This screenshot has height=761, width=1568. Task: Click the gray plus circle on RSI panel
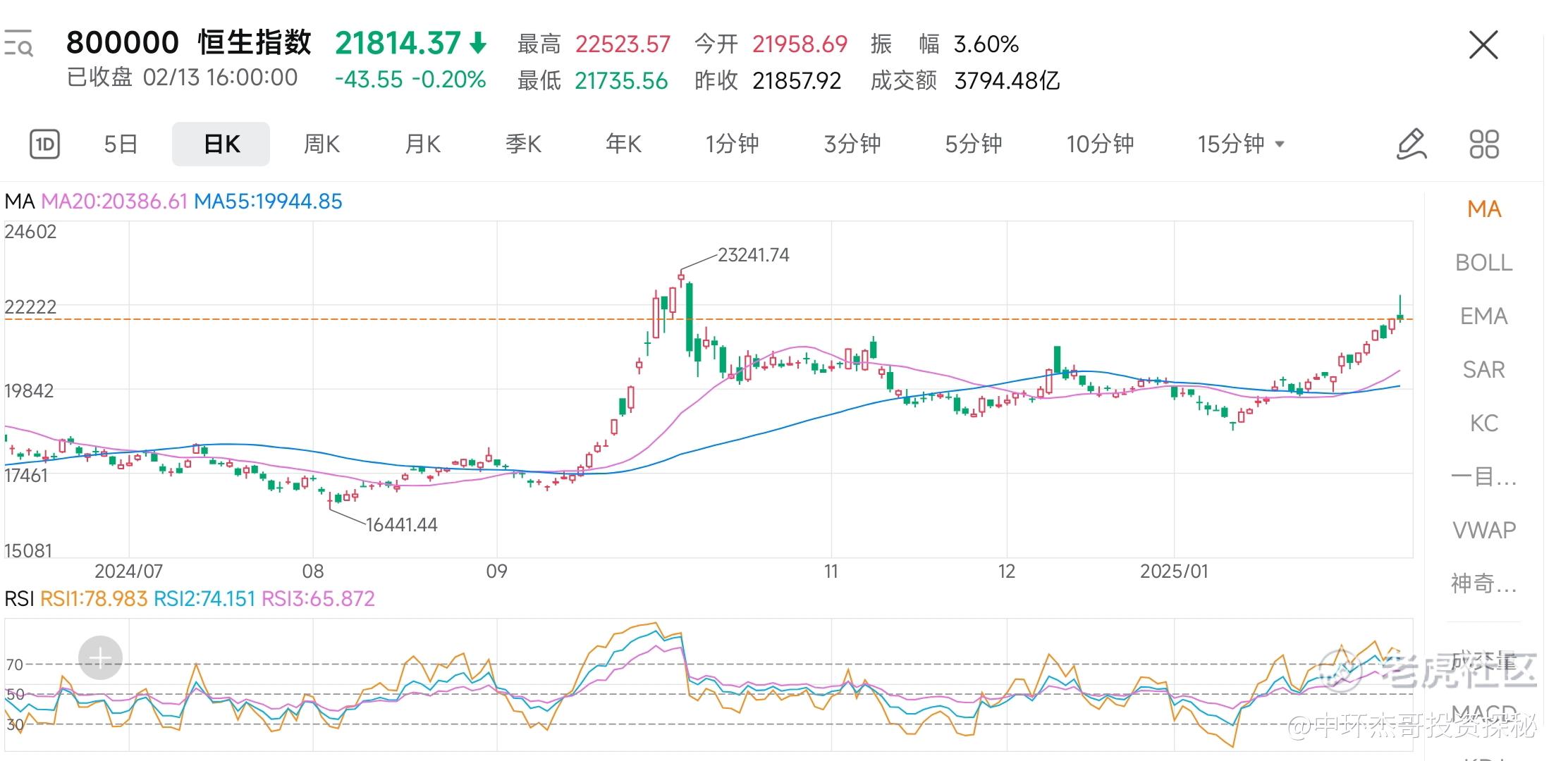pos(100,658)
